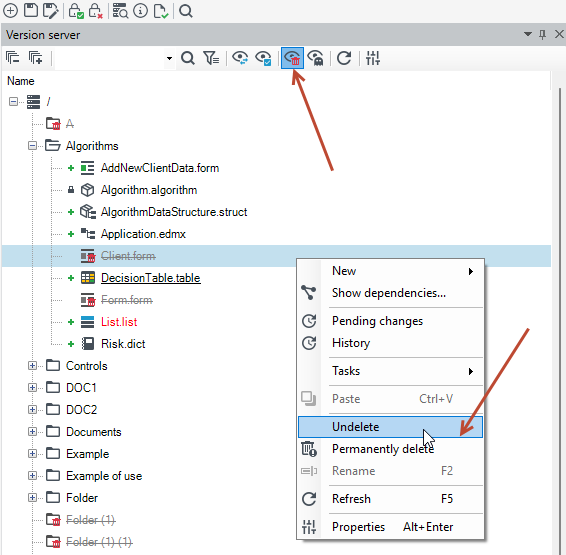Select deleted Folder (1) (1) item
This screenshot has height=555, width=566.
99,542
